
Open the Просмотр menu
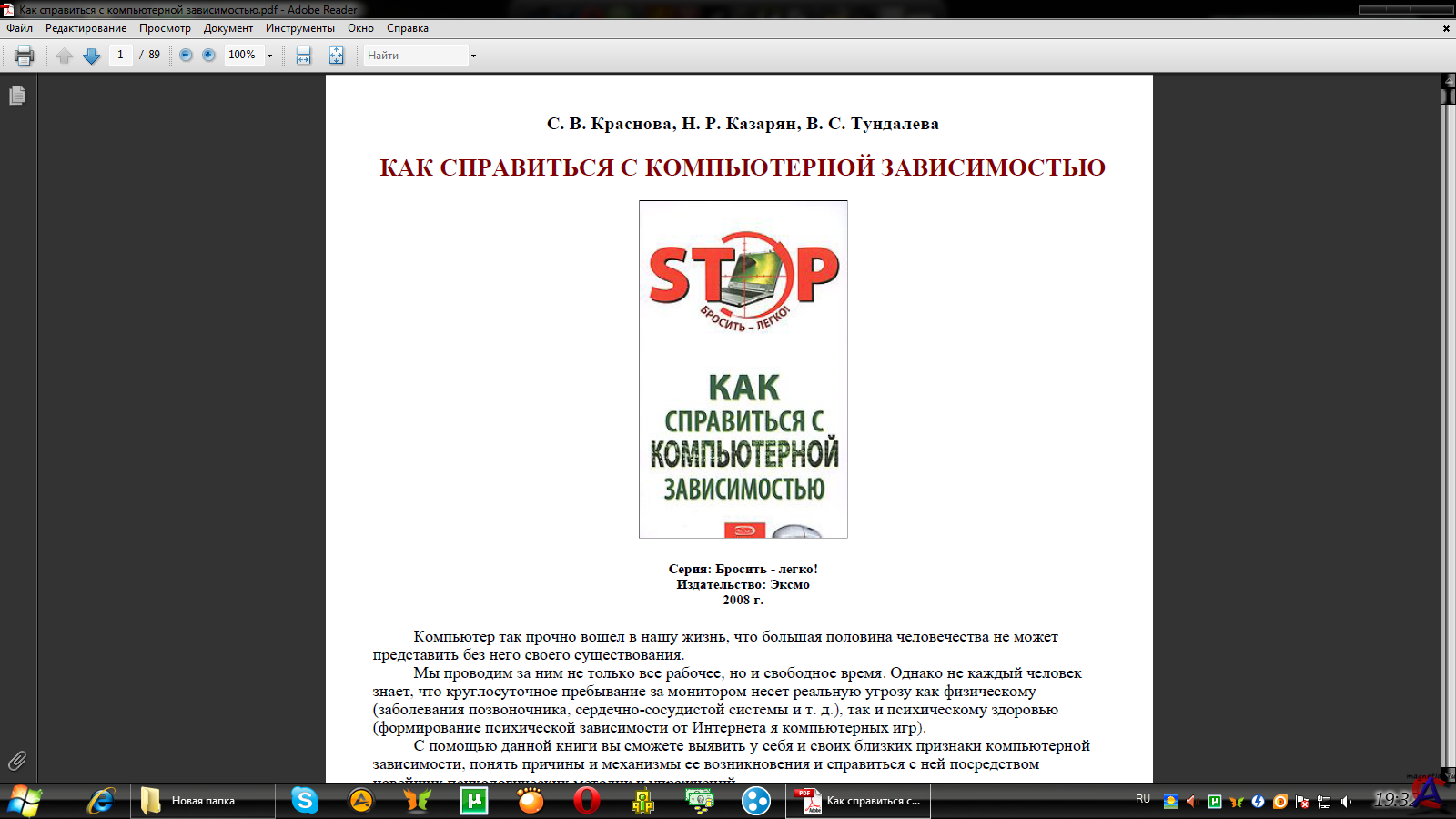pos(165,28)
